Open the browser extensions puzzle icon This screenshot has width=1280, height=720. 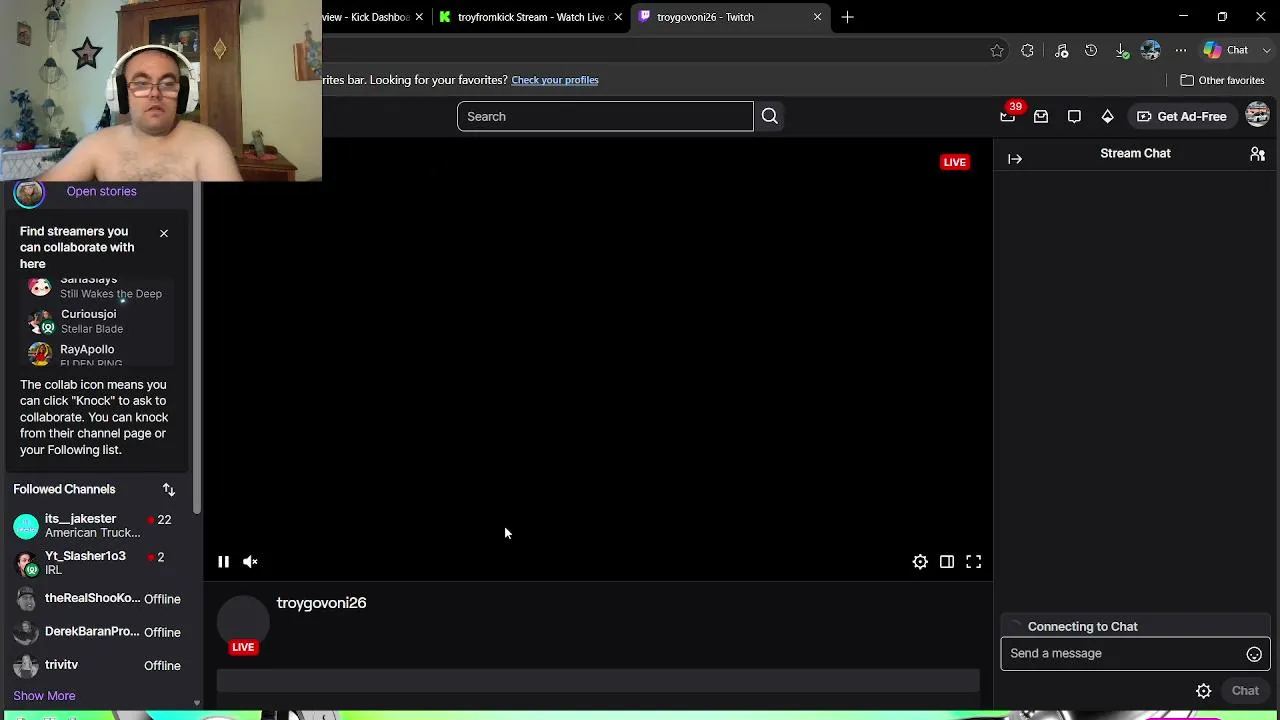1028,51
